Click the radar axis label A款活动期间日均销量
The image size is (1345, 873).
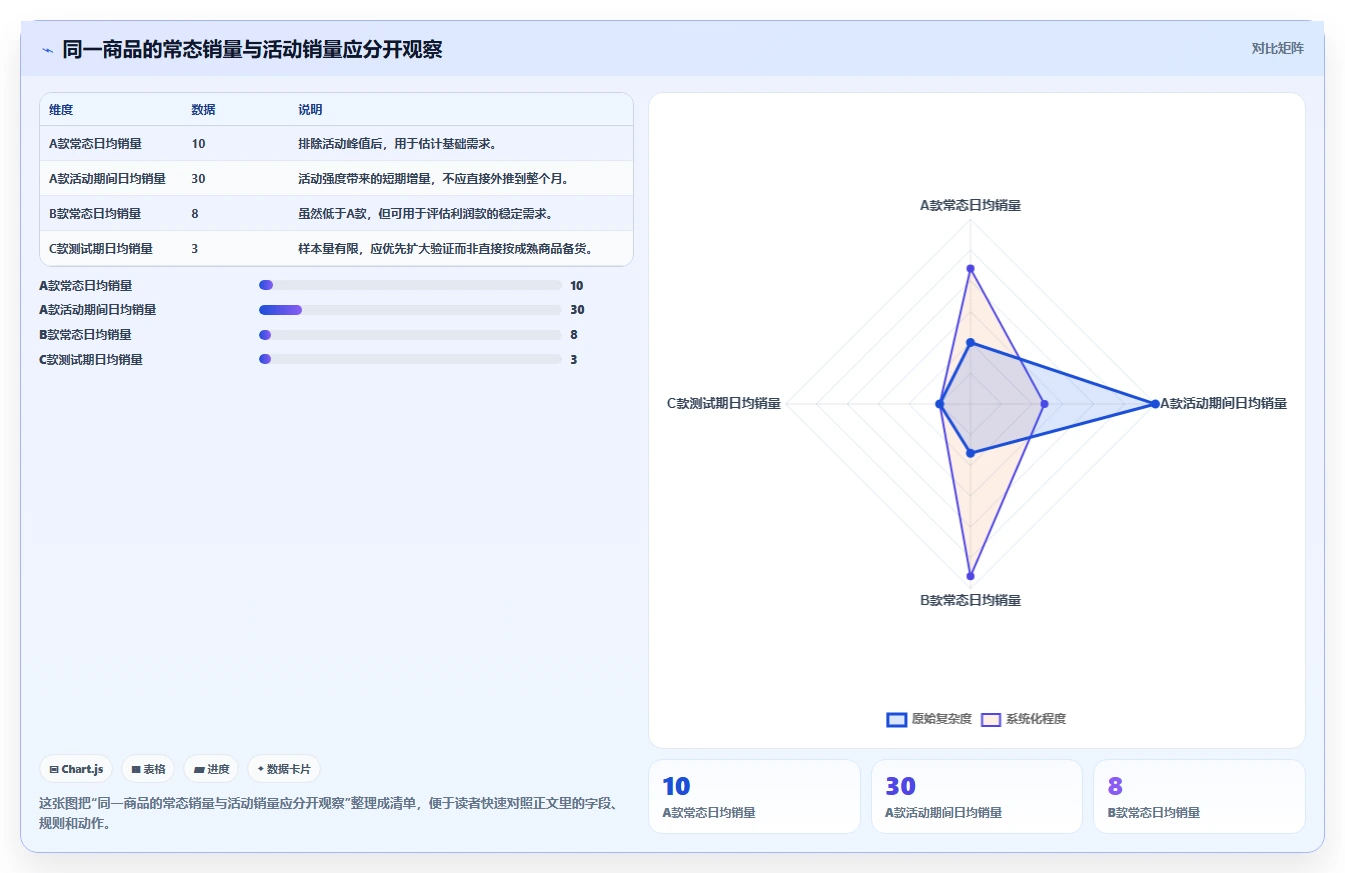(1223, 404)
